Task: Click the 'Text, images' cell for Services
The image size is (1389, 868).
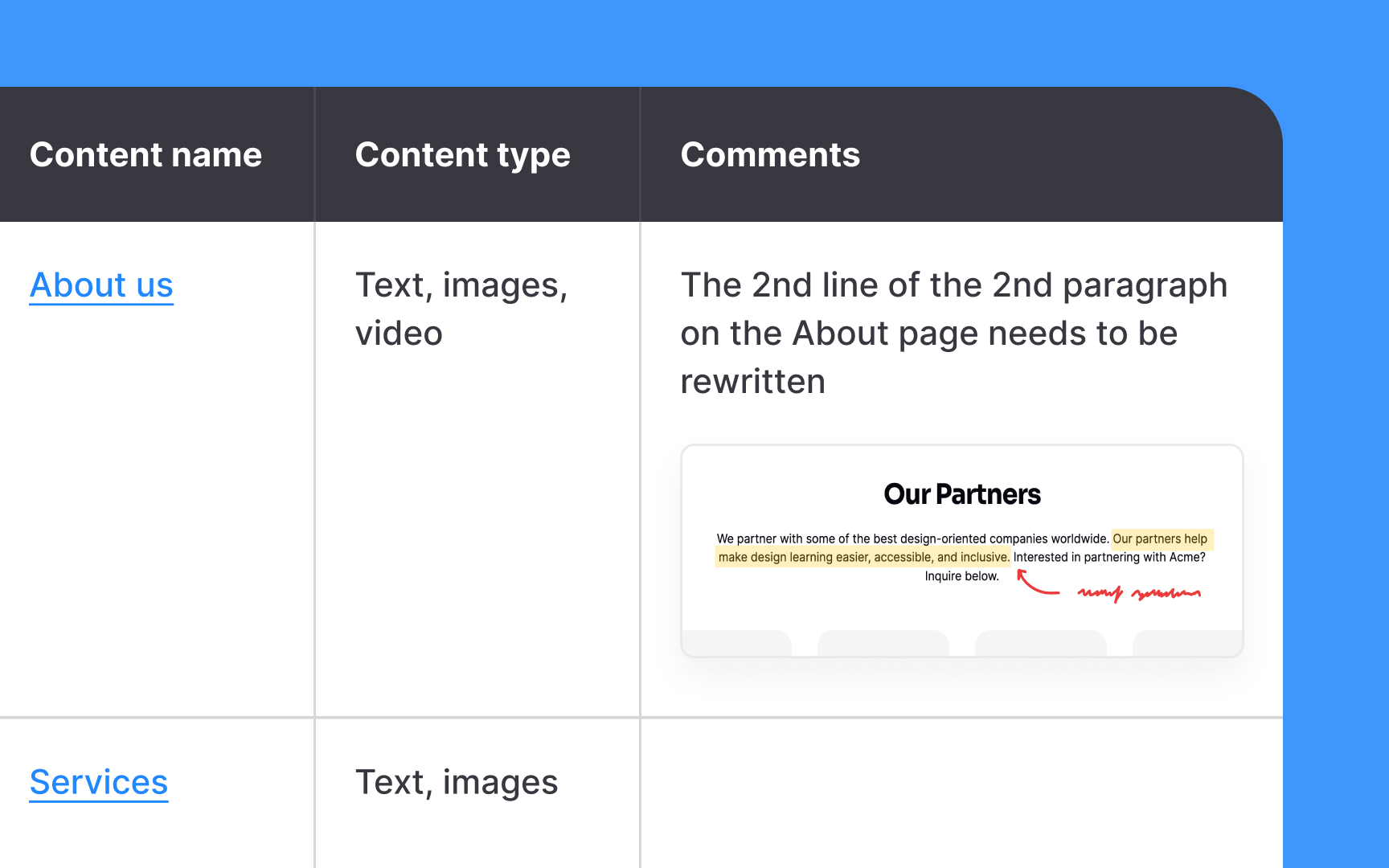Action: (x=457, y=781)
